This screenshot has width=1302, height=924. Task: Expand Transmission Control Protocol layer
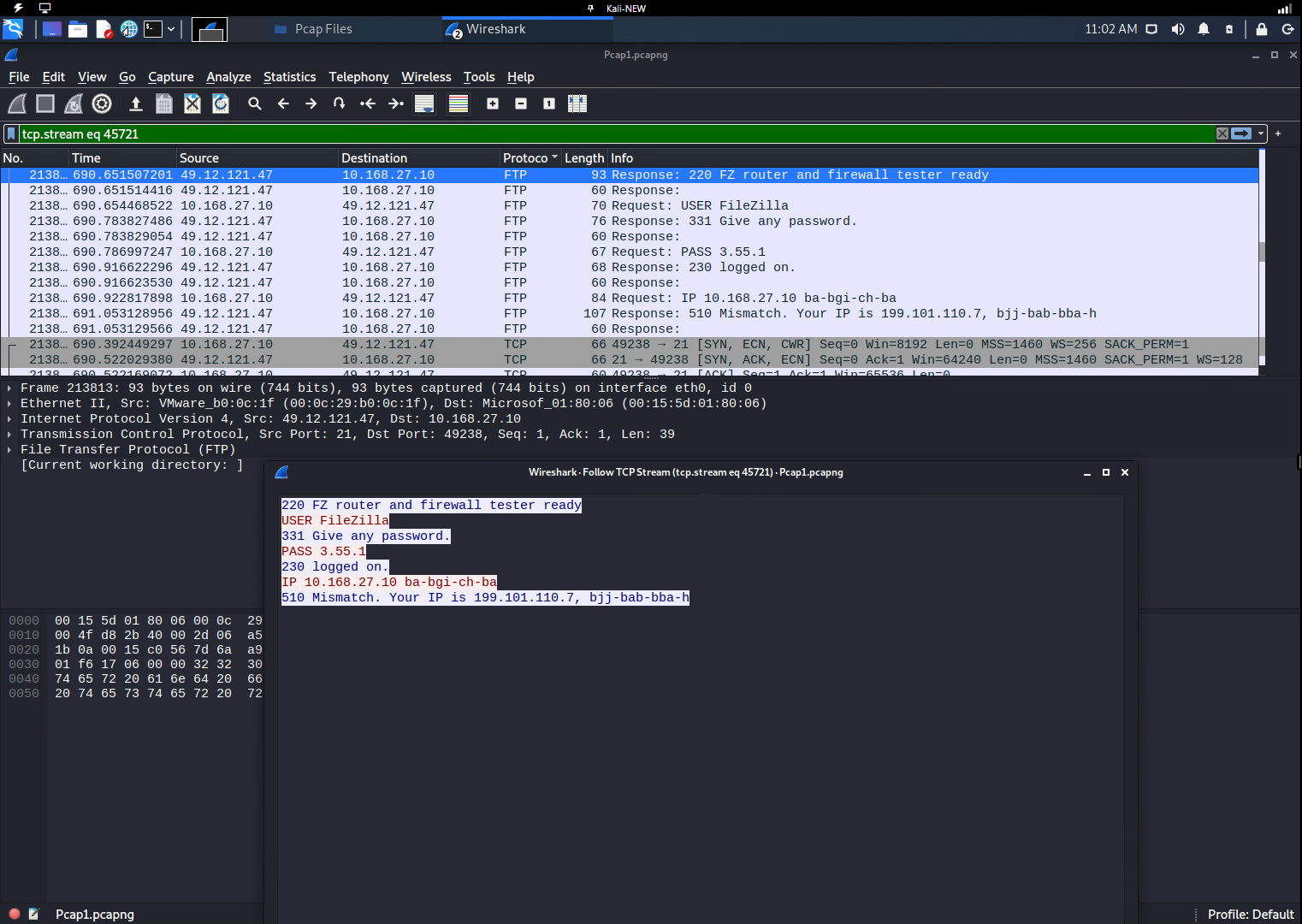click(9, 435)
